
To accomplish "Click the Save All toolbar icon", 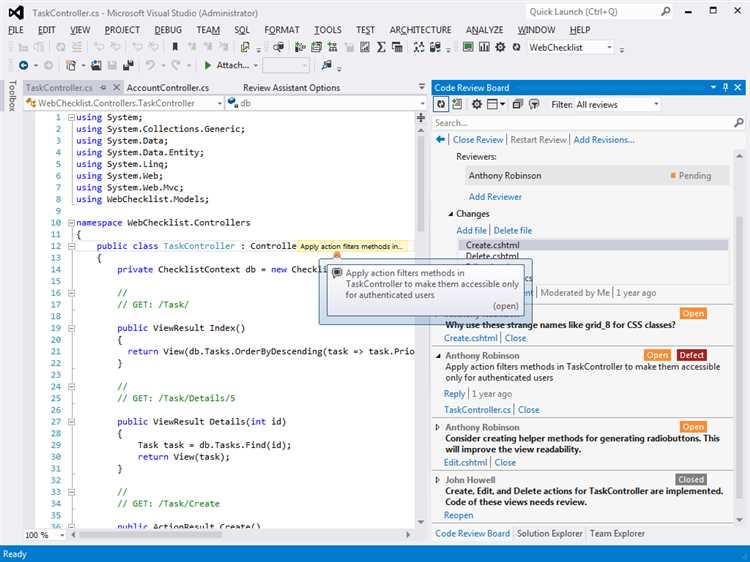I will click(128, 65).
